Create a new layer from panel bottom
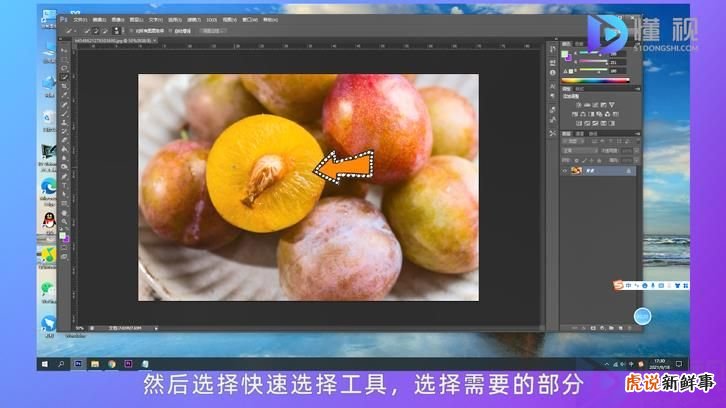 tap(620, 328)
